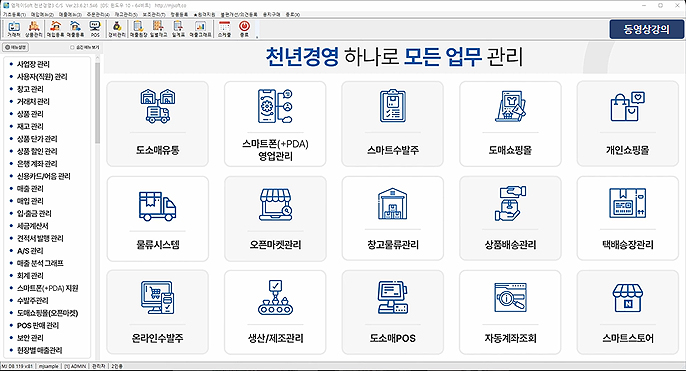This screenshot has width=686, height=371.
Task: Open the 택배송장관리 tile
Action: [628, 219]
